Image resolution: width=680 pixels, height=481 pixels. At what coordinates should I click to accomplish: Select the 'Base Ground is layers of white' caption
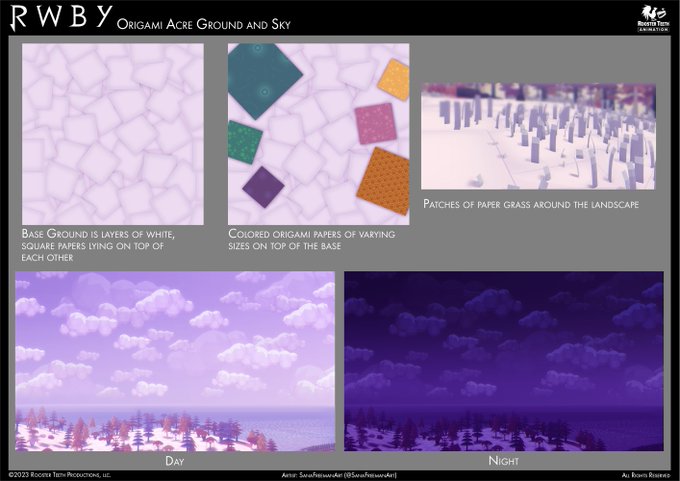coord(98,245)
